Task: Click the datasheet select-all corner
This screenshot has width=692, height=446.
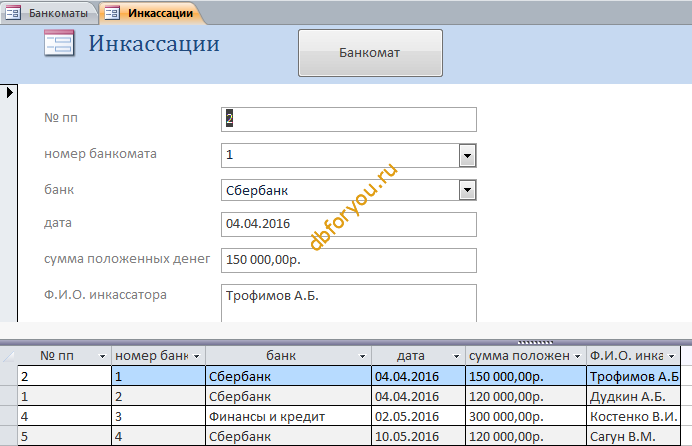Action: click(9, 356)
